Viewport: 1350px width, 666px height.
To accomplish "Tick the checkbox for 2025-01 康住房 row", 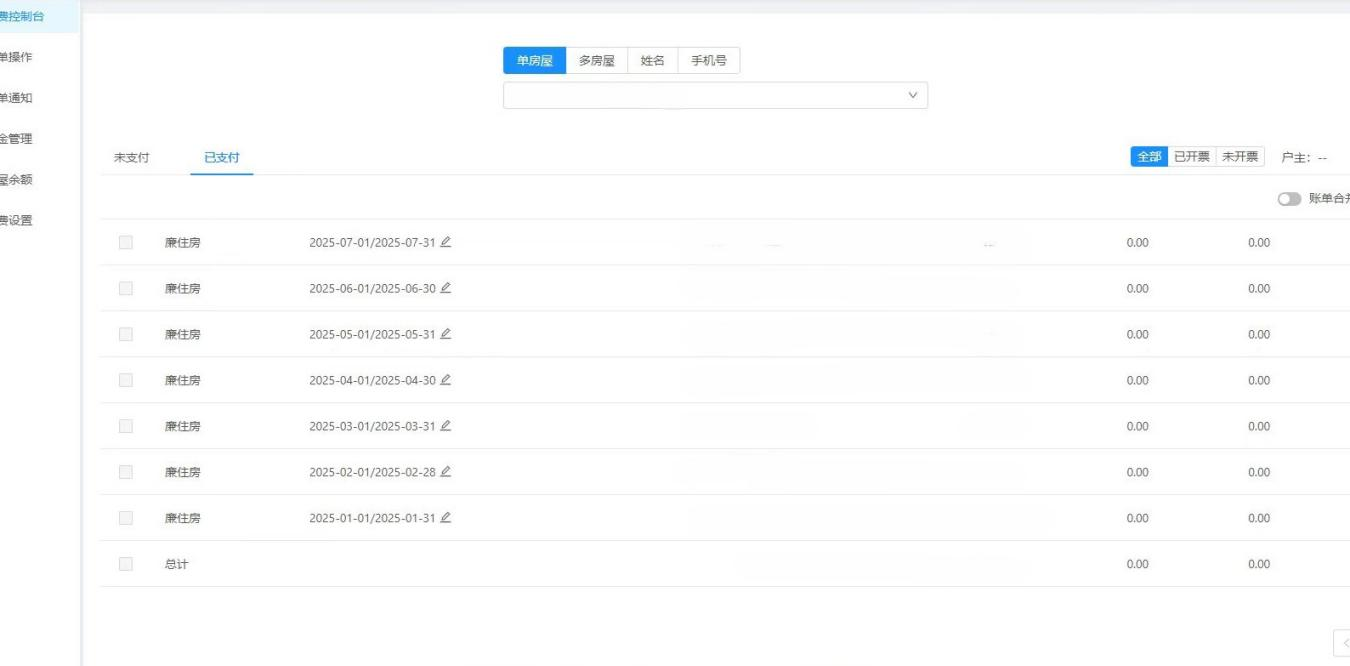I will point(126,518).
